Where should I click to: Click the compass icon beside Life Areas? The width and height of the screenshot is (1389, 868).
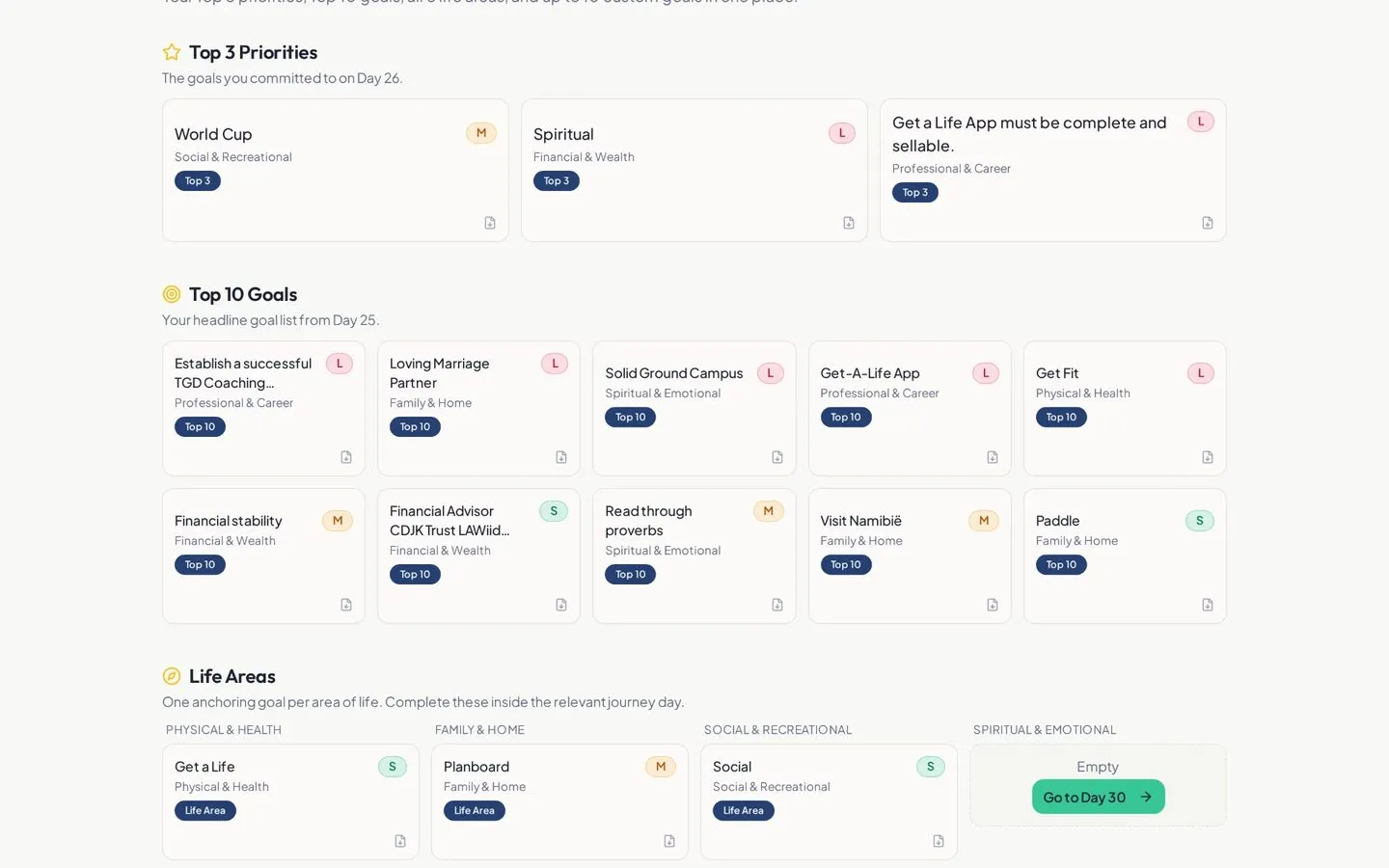[172, 676]
